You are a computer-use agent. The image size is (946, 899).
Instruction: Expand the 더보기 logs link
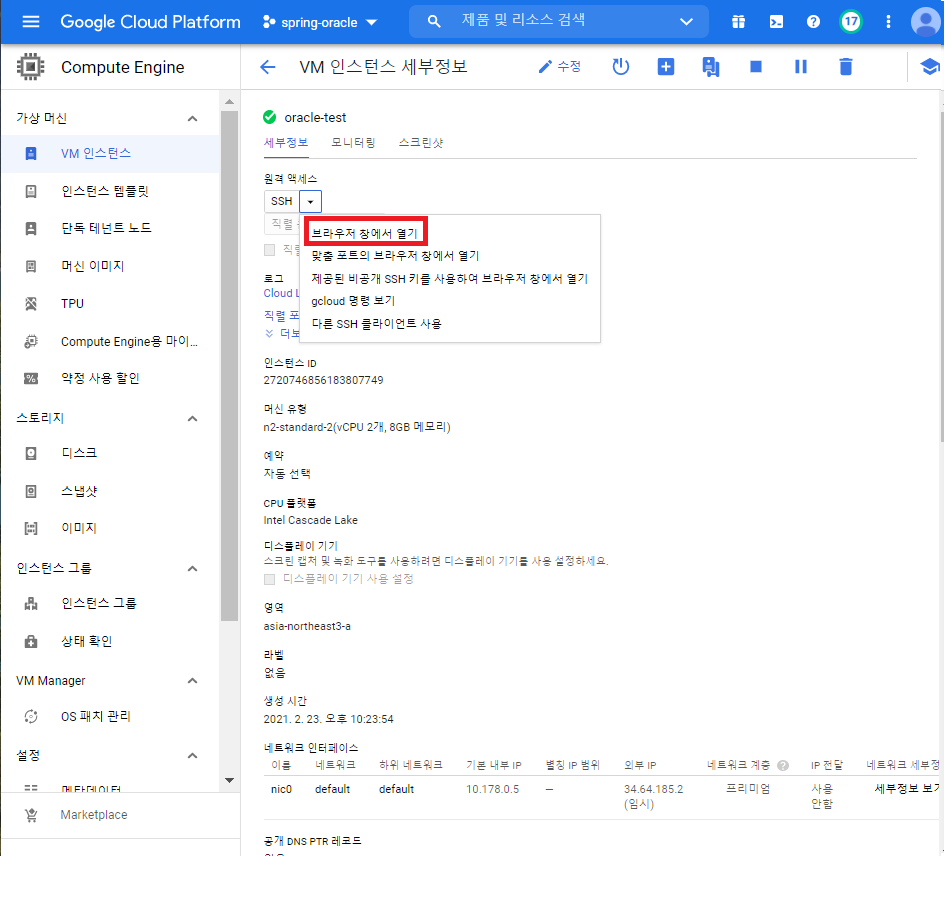pyautogui.click(x=282, y=334)
